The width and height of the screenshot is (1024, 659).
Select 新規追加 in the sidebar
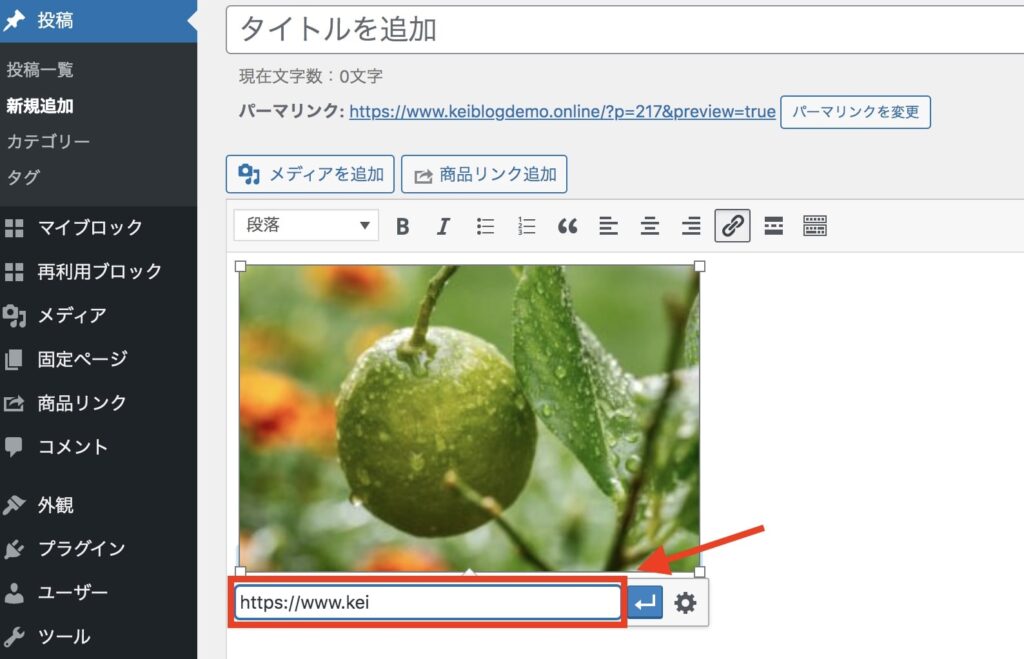[40, 106]
